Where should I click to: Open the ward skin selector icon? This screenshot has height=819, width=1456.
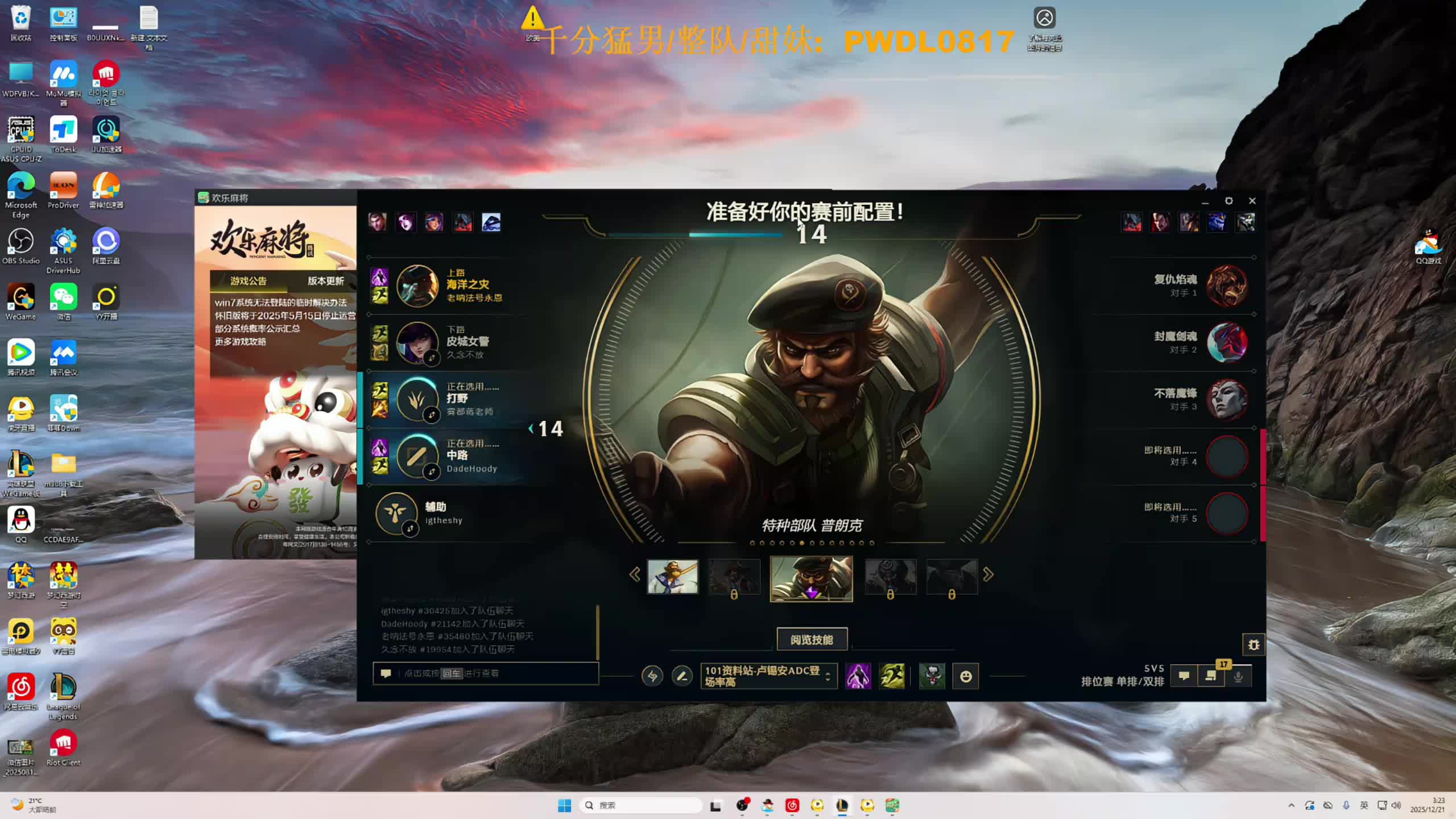932,676
